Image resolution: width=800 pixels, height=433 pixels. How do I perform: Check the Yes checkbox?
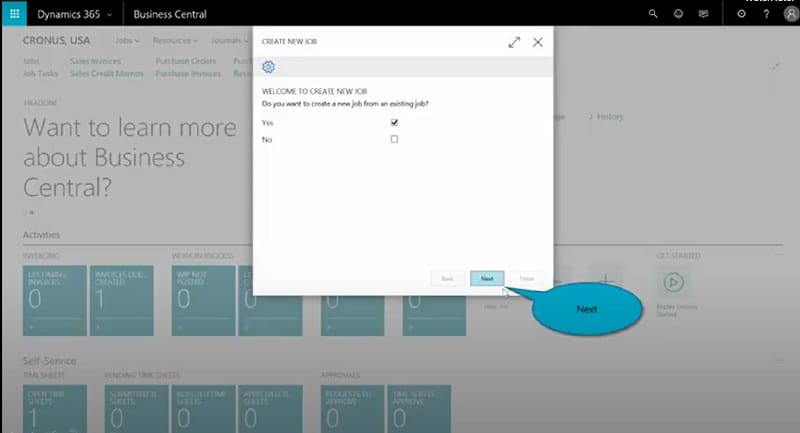pos(394,122)
